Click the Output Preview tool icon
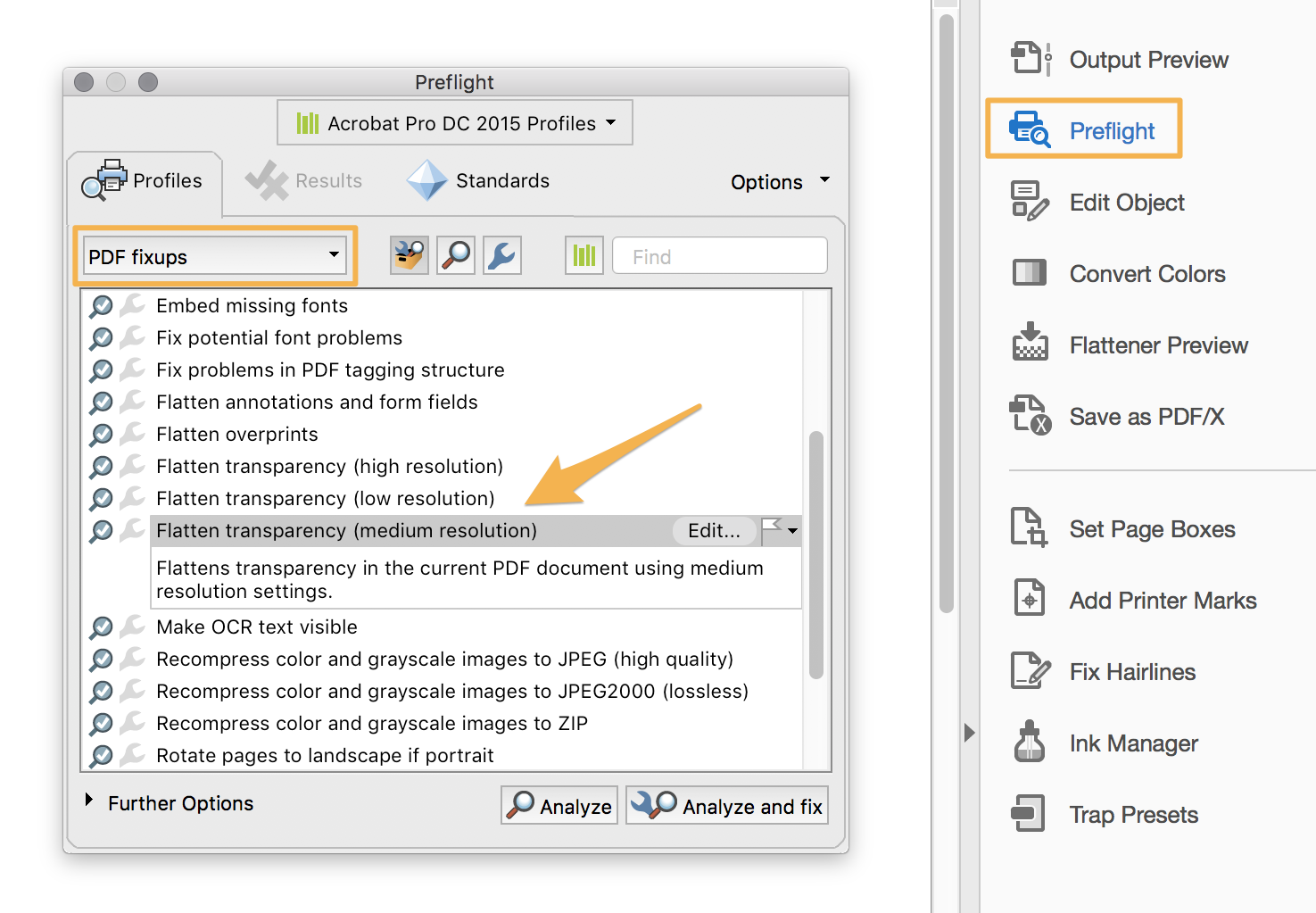Viewport: 1316px width, 913px height. tap(1030, 59)
